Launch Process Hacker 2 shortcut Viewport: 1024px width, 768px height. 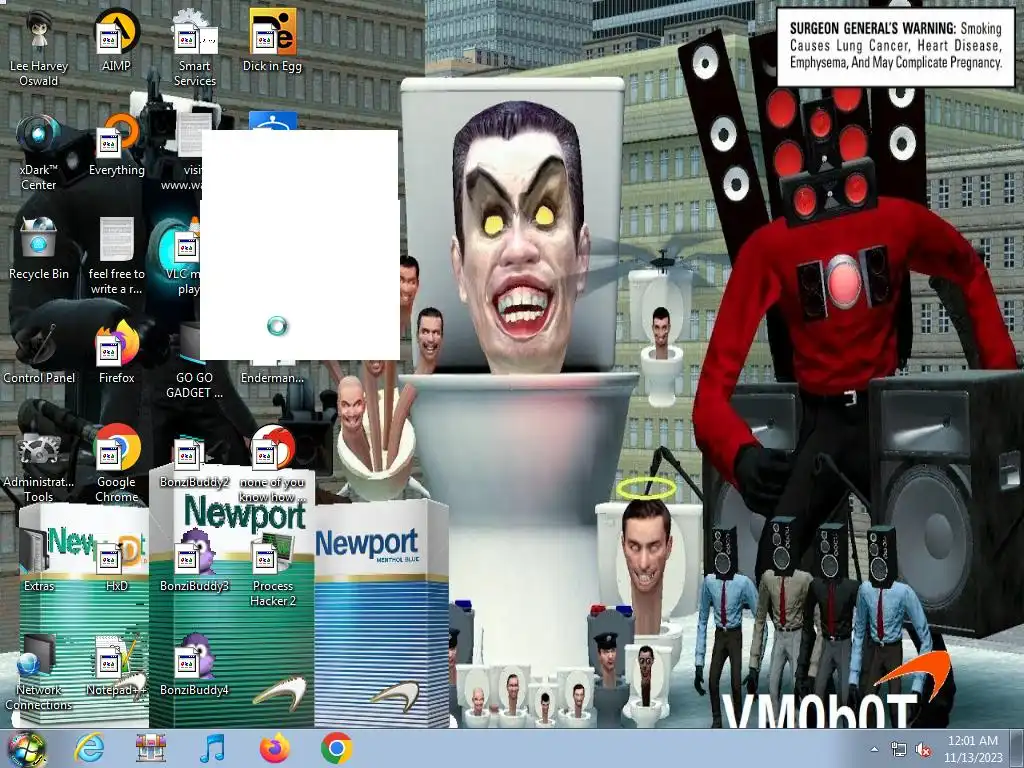(272, 569)
